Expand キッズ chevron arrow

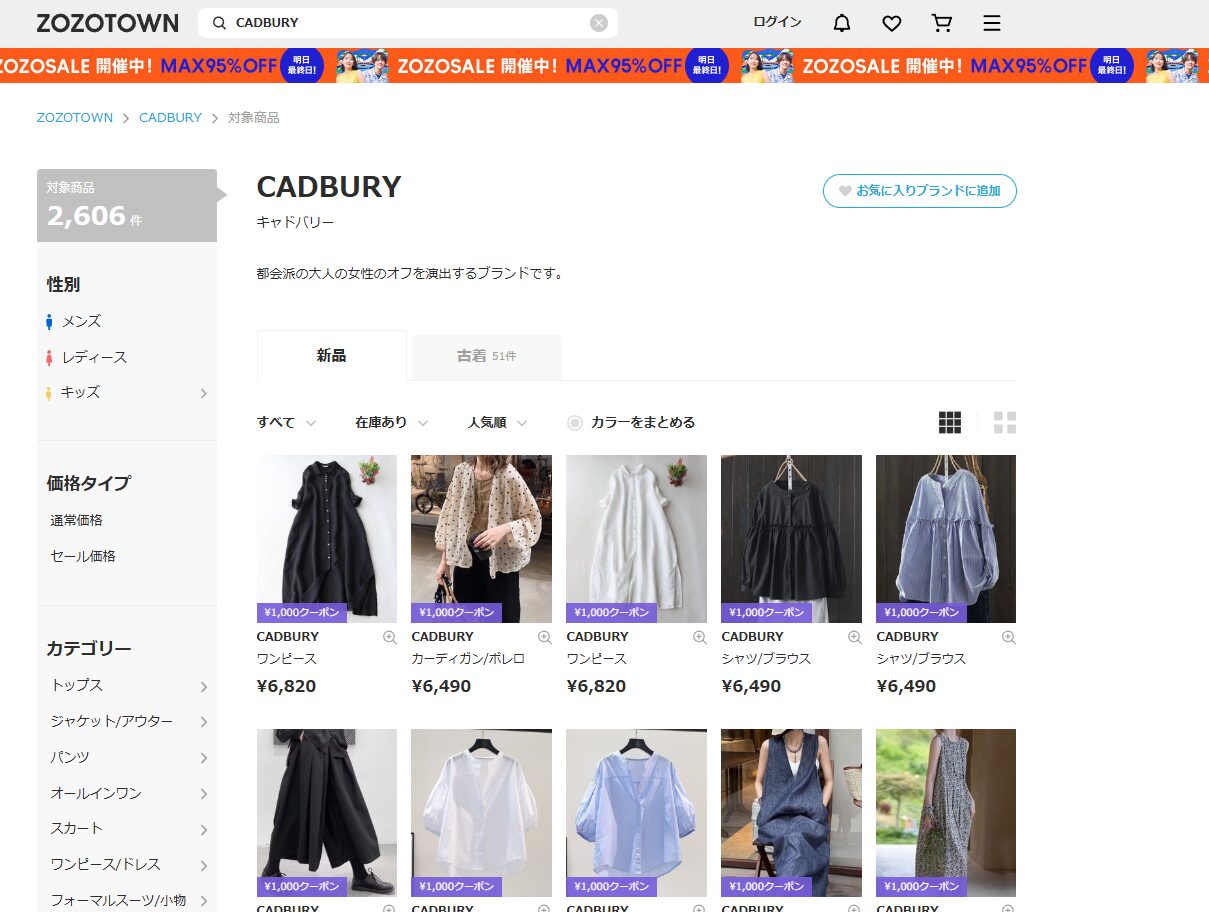click(x=203, y=393)
